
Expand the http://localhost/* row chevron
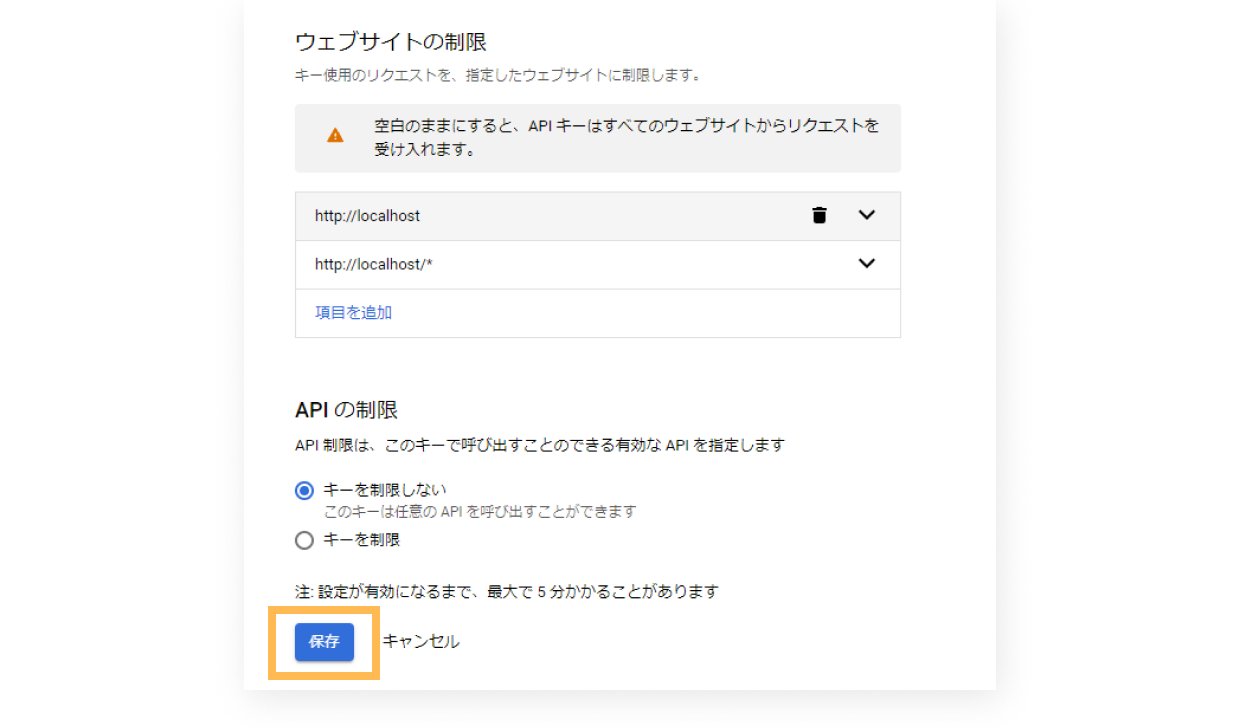(867, 264)
